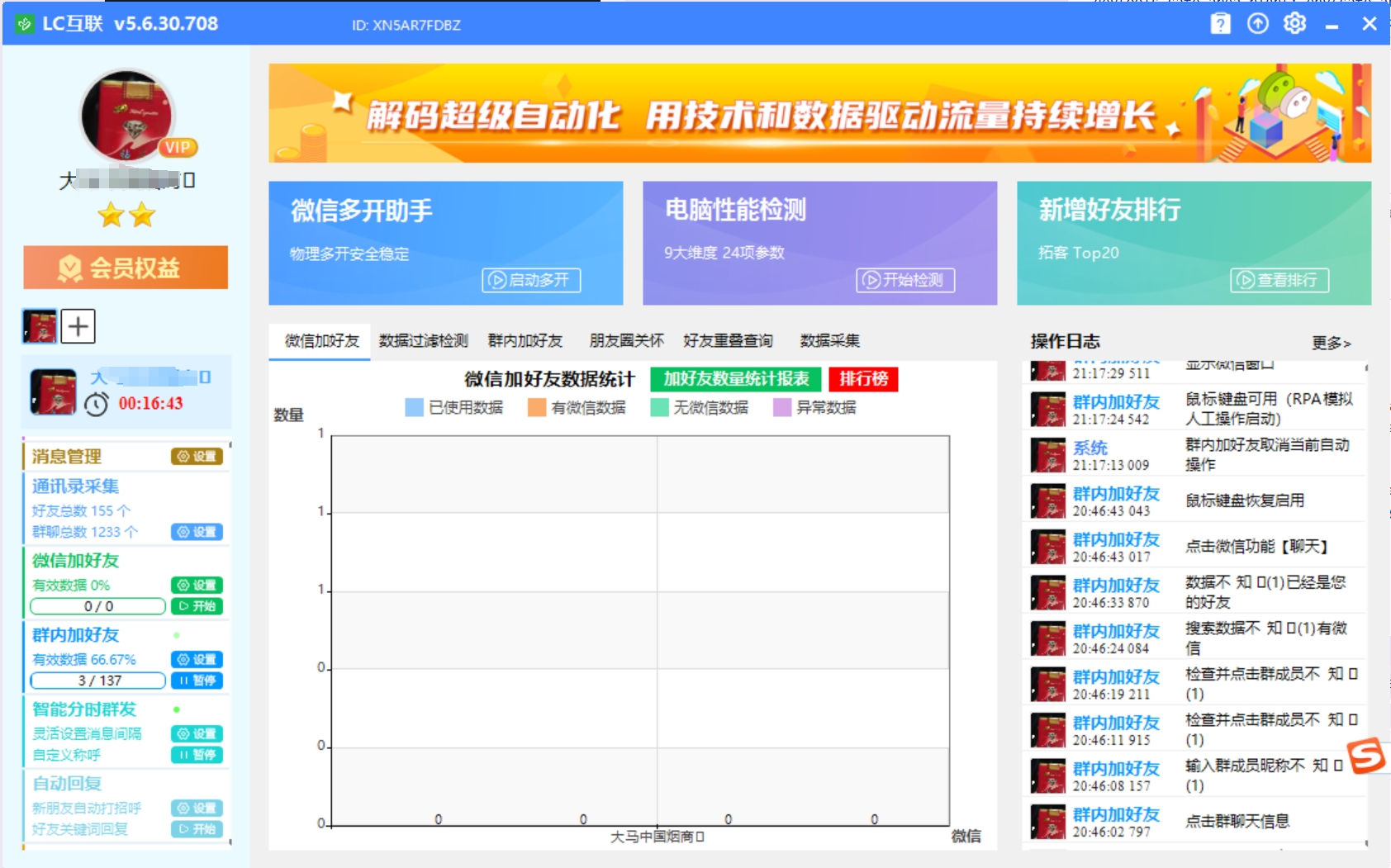Click the VIP badge on the profile avatar

click(178, 147)
